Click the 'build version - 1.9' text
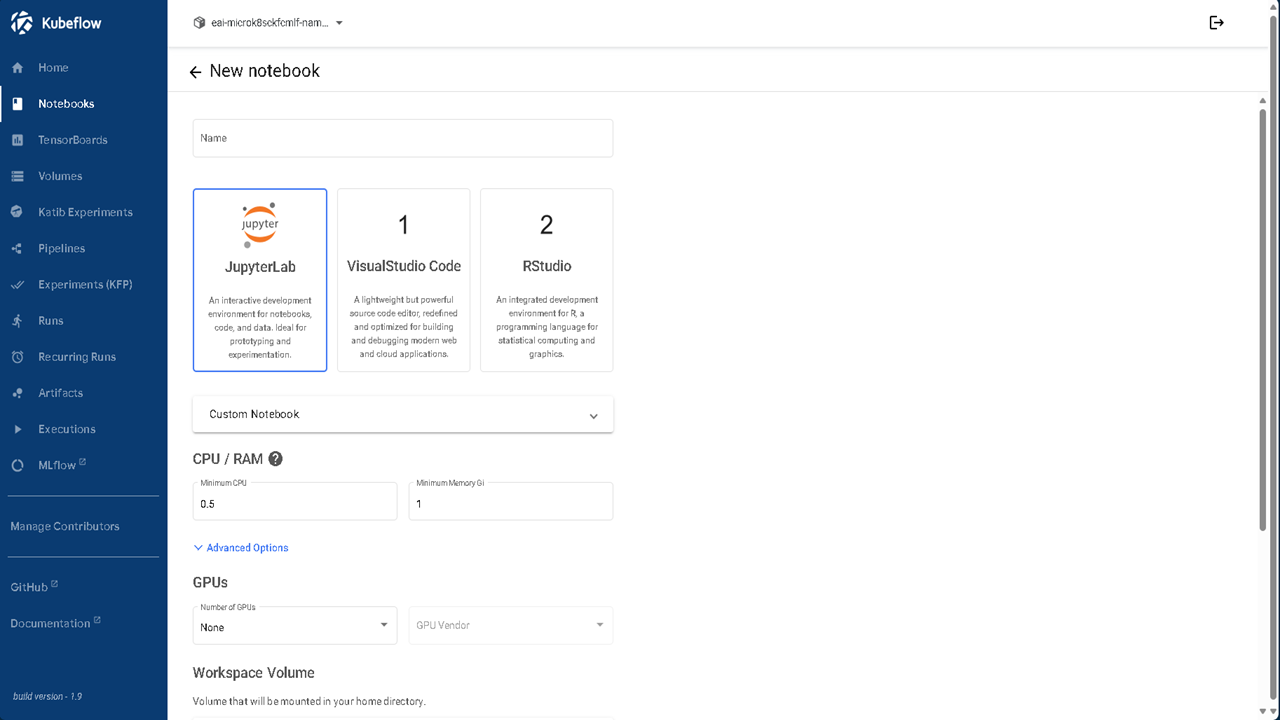This screenshot has height=720, width=1280. tap(48, 696)
